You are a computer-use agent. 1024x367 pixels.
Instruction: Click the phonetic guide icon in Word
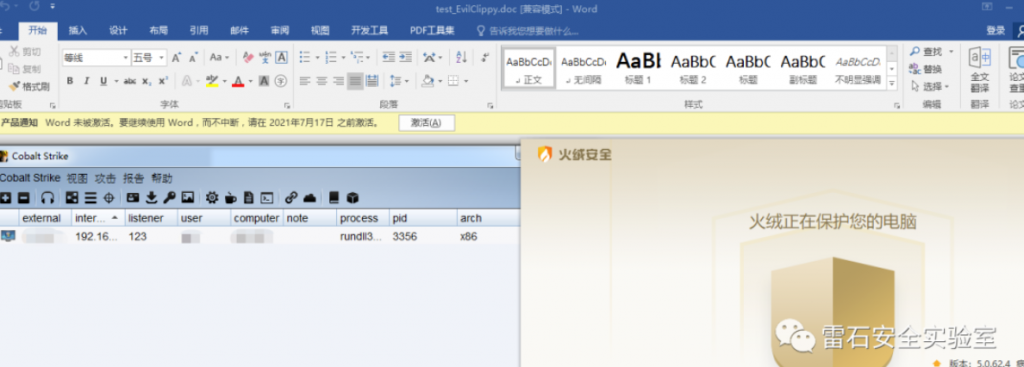pos(265,57)
